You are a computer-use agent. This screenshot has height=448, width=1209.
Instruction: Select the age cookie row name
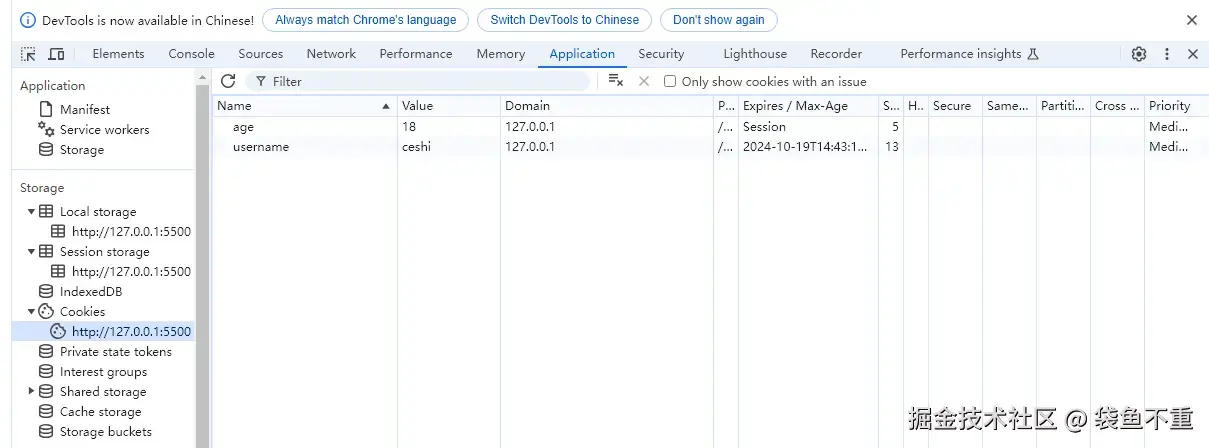[x=243, y=127]
